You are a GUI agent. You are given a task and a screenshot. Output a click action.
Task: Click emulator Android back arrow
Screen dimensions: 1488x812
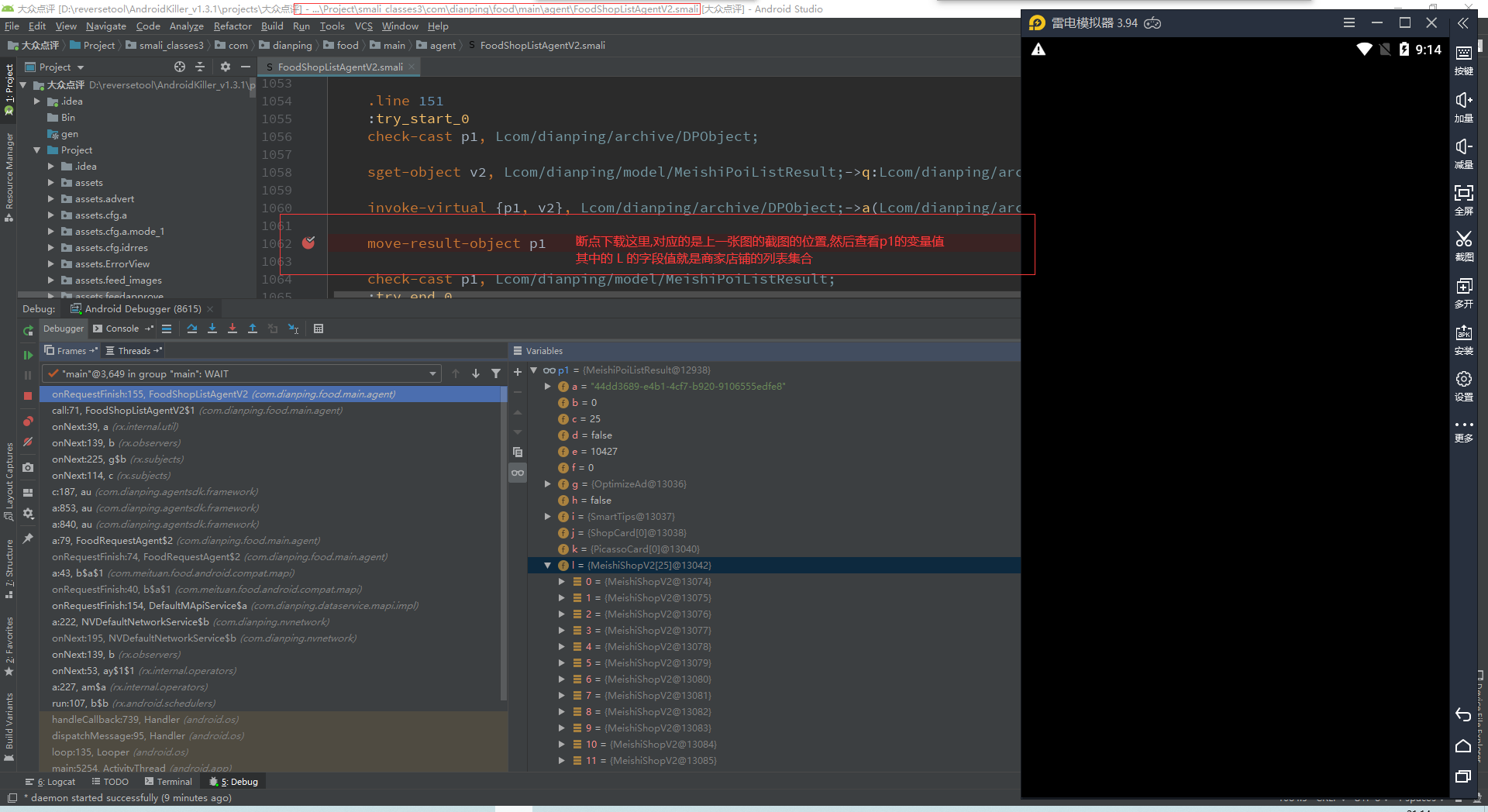click(1463, 714)
